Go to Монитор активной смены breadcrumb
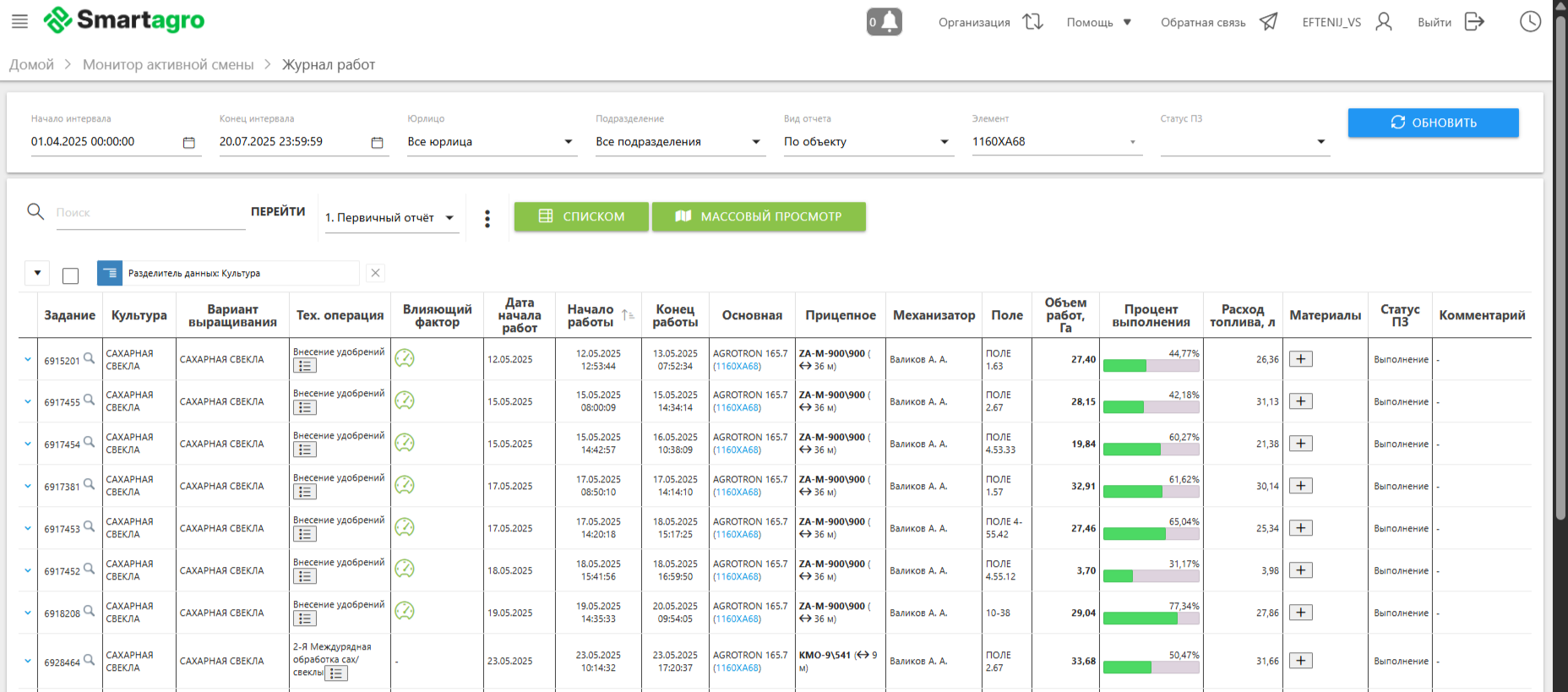This screenshot has height=692, width=1568. pos(168,65)
